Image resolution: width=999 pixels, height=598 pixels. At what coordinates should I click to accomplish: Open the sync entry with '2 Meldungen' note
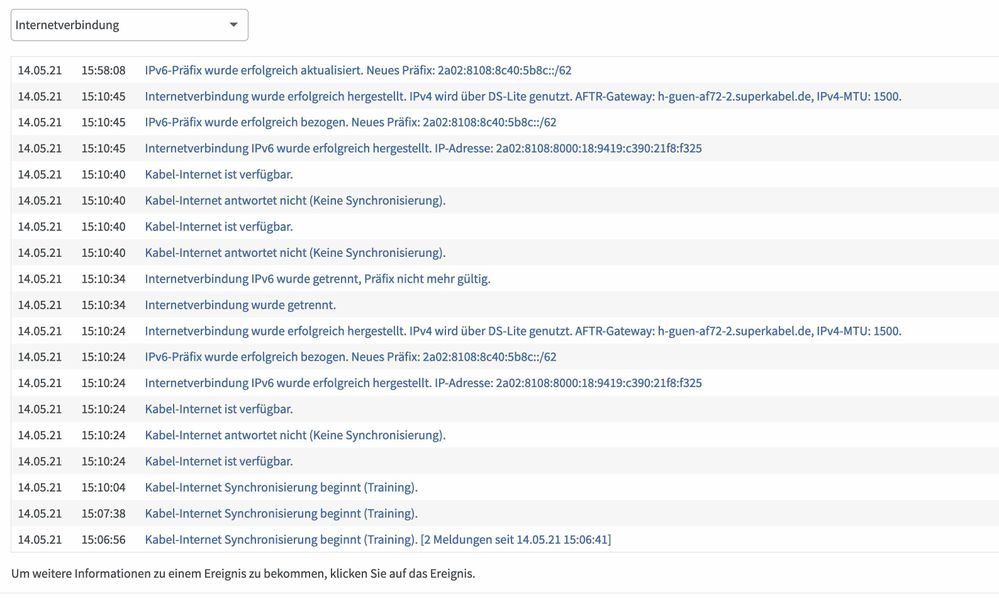(378, 539)
